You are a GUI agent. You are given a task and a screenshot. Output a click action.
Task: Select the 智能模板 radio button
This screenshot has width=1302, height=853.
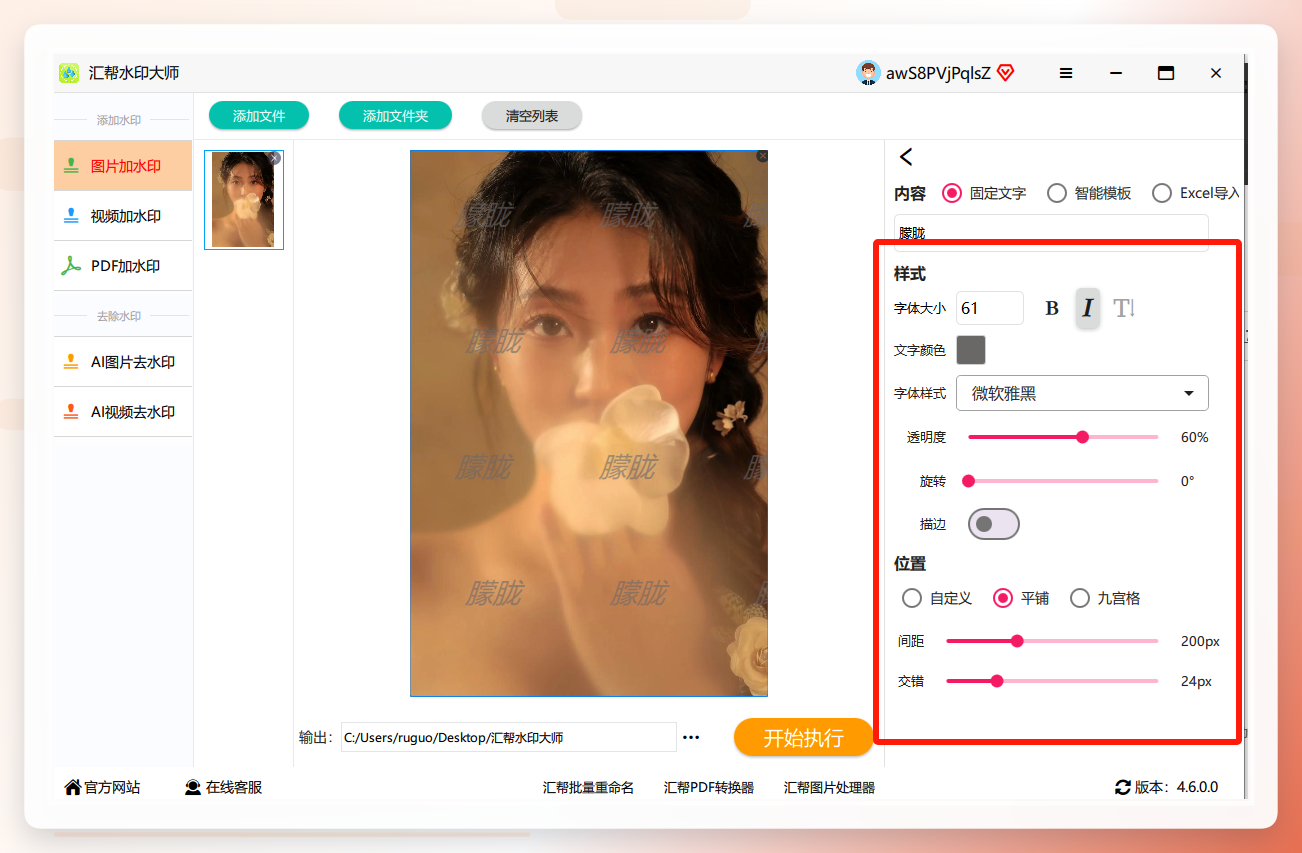1056,193
